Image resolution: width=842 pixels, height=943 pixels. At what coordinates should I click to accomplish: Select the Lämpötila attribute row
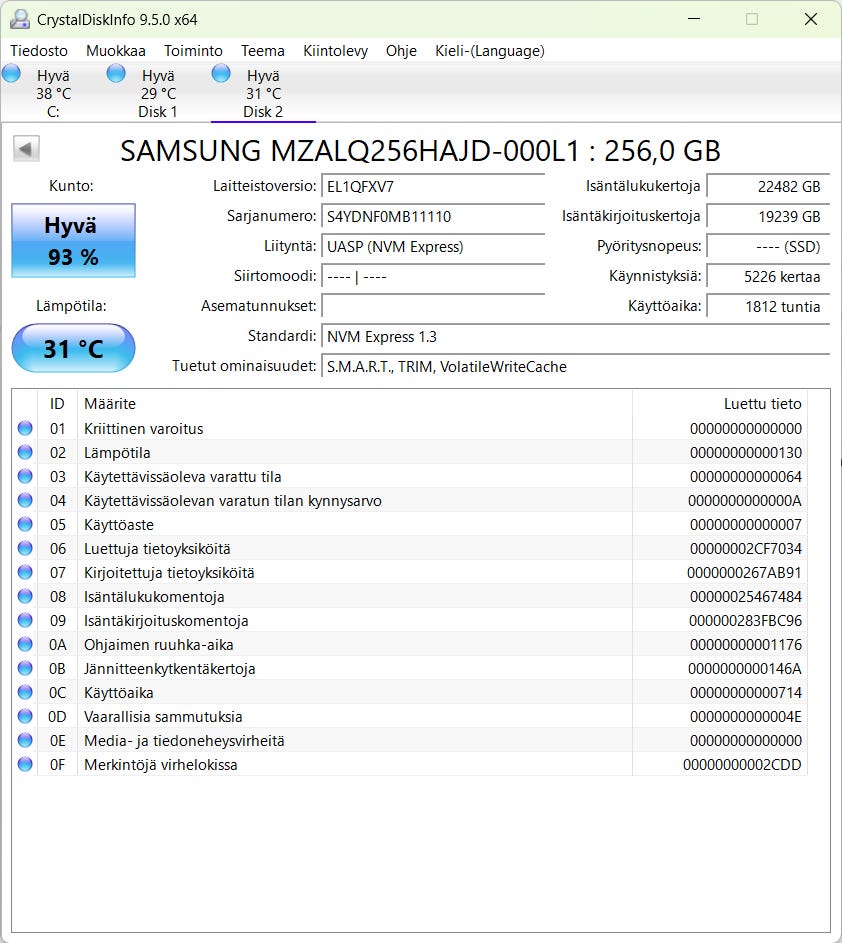300,453
